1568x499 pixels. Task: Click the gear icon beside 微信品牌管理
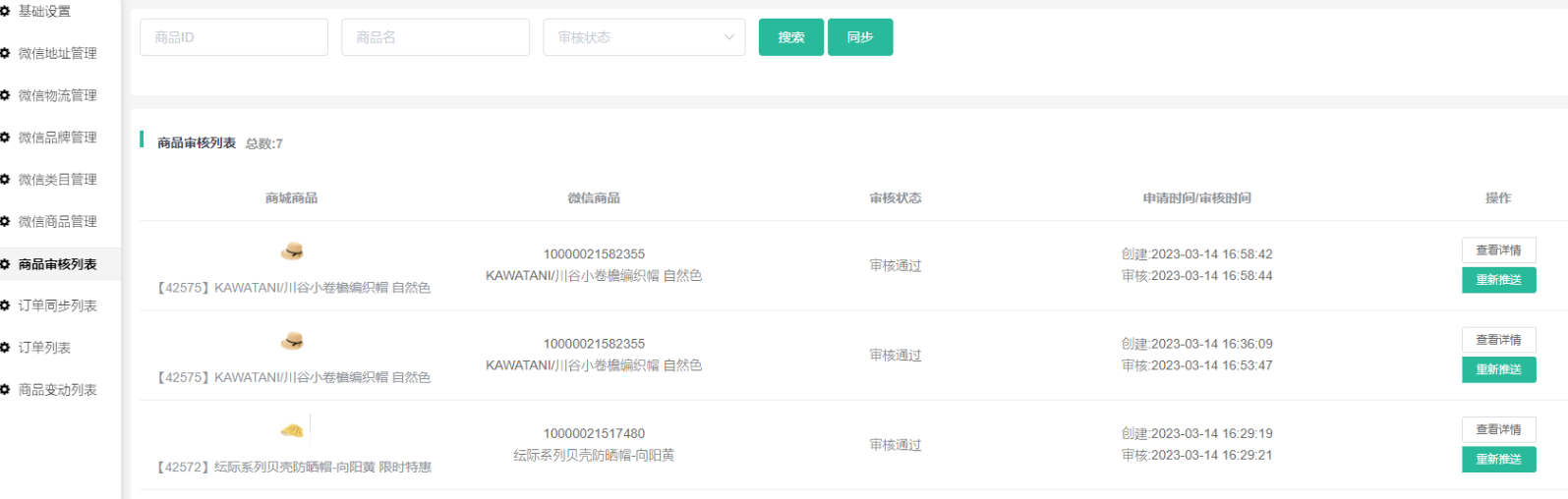click(5, 138)
